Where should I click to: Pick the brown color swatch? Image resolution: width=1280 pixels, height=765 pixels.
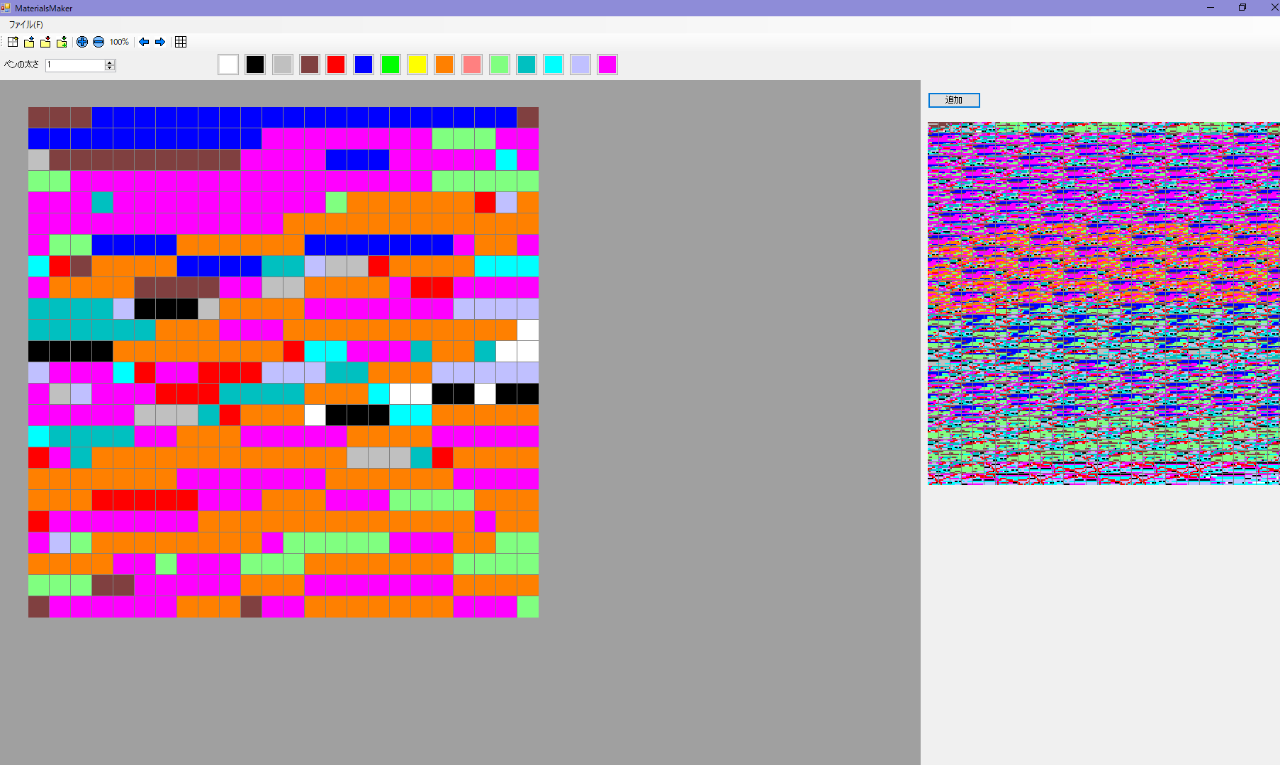tap(309, 65)
